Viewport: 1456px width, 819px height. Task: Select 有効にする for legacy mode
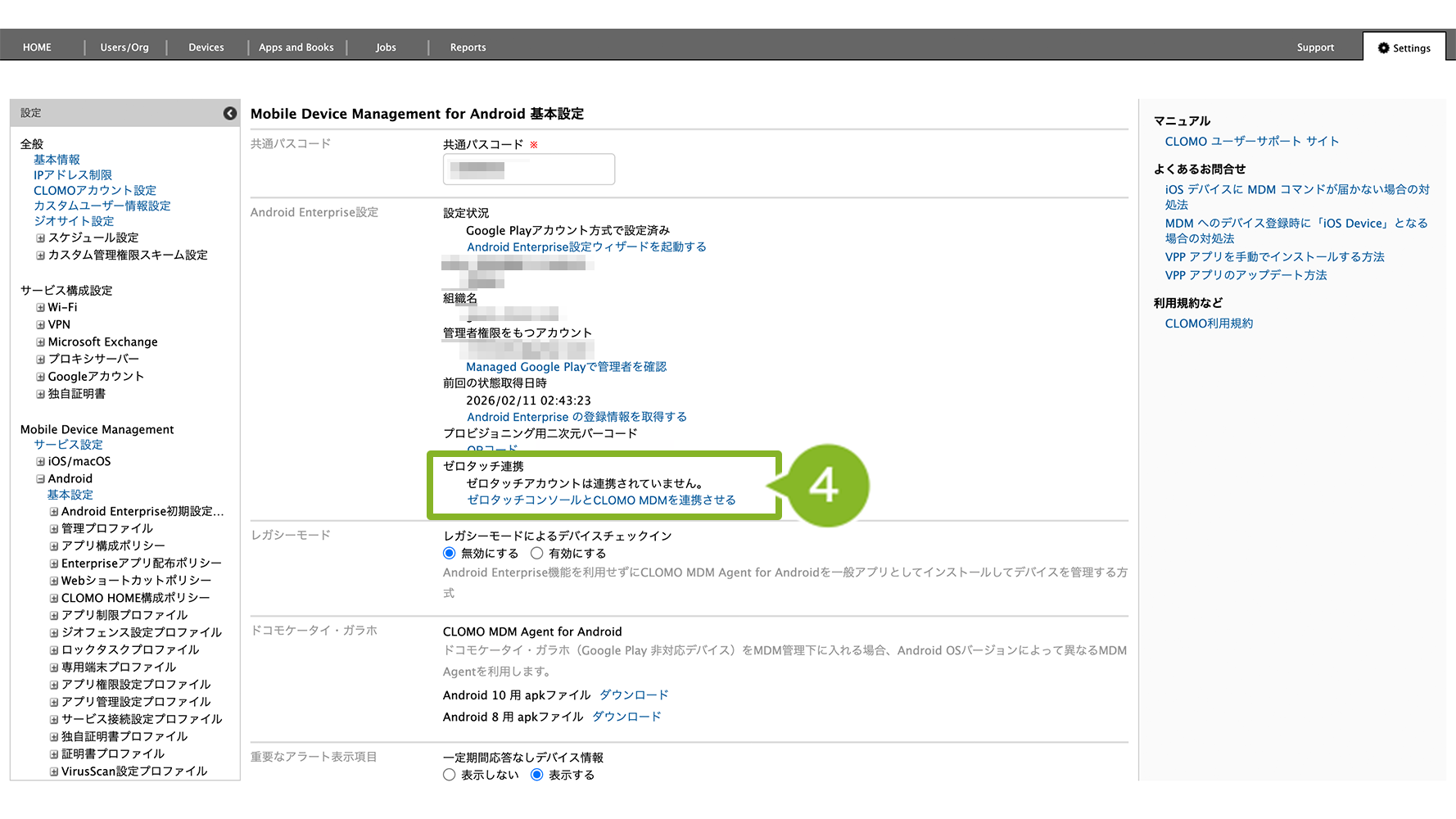537,554
